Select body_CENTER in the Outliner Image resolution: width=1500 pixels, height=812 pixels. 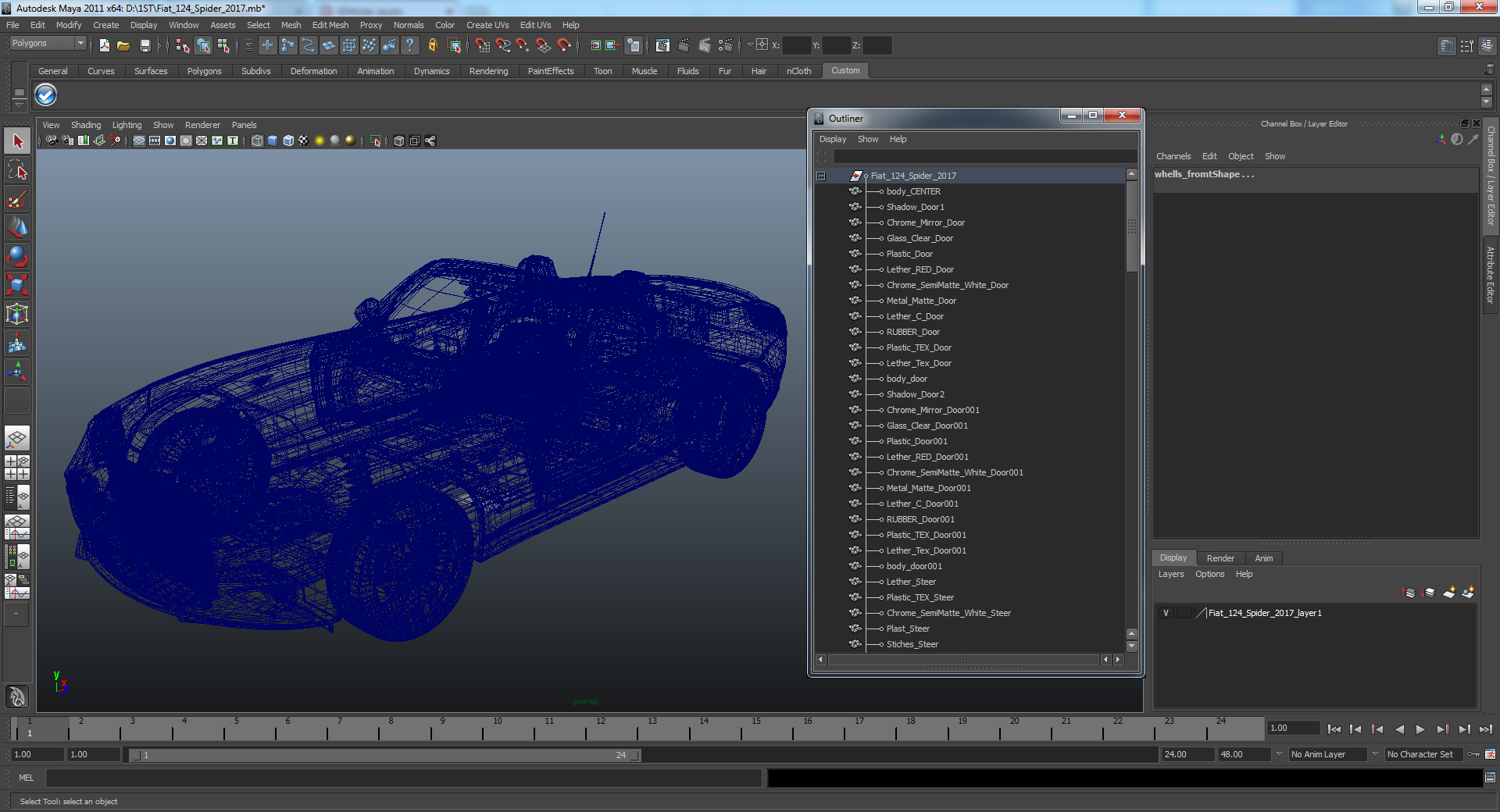912,191
